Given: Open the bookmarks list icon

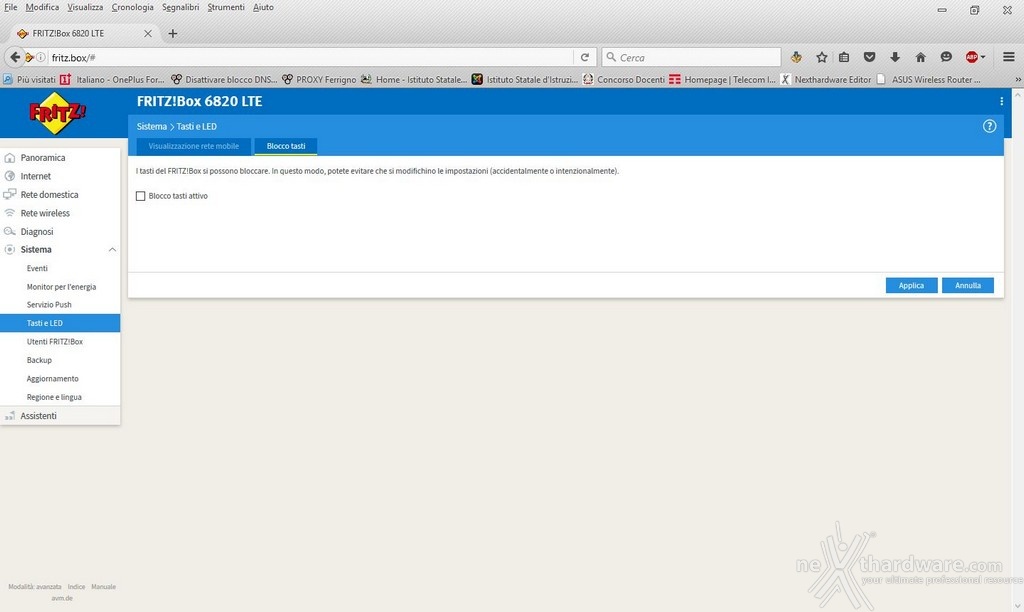Looking at the screenshot, I should (844, 57).
